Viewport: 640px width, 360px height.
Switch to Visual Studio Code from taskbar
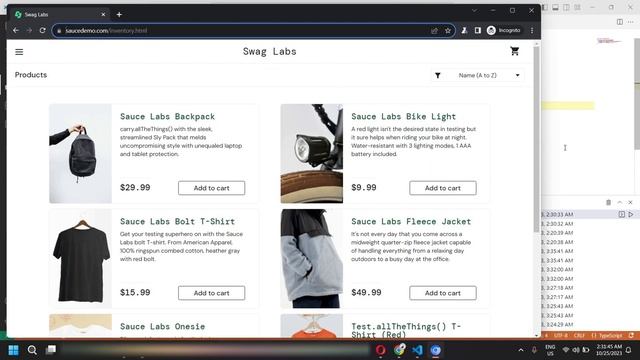[x=417, y=350]
